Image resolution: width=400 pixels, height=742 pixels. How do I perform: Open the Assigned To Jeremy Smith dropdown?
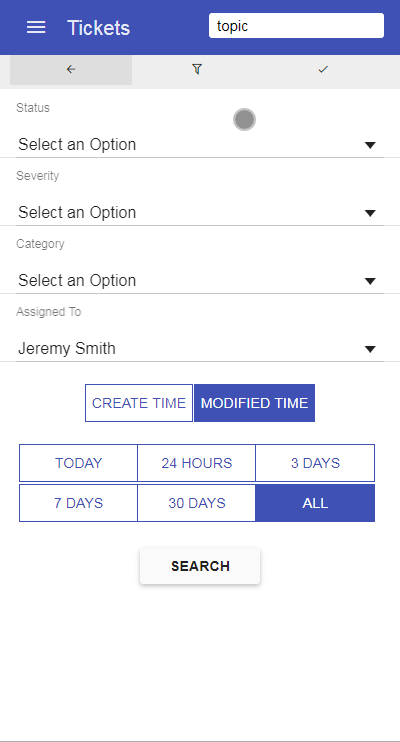coord(200,349)
